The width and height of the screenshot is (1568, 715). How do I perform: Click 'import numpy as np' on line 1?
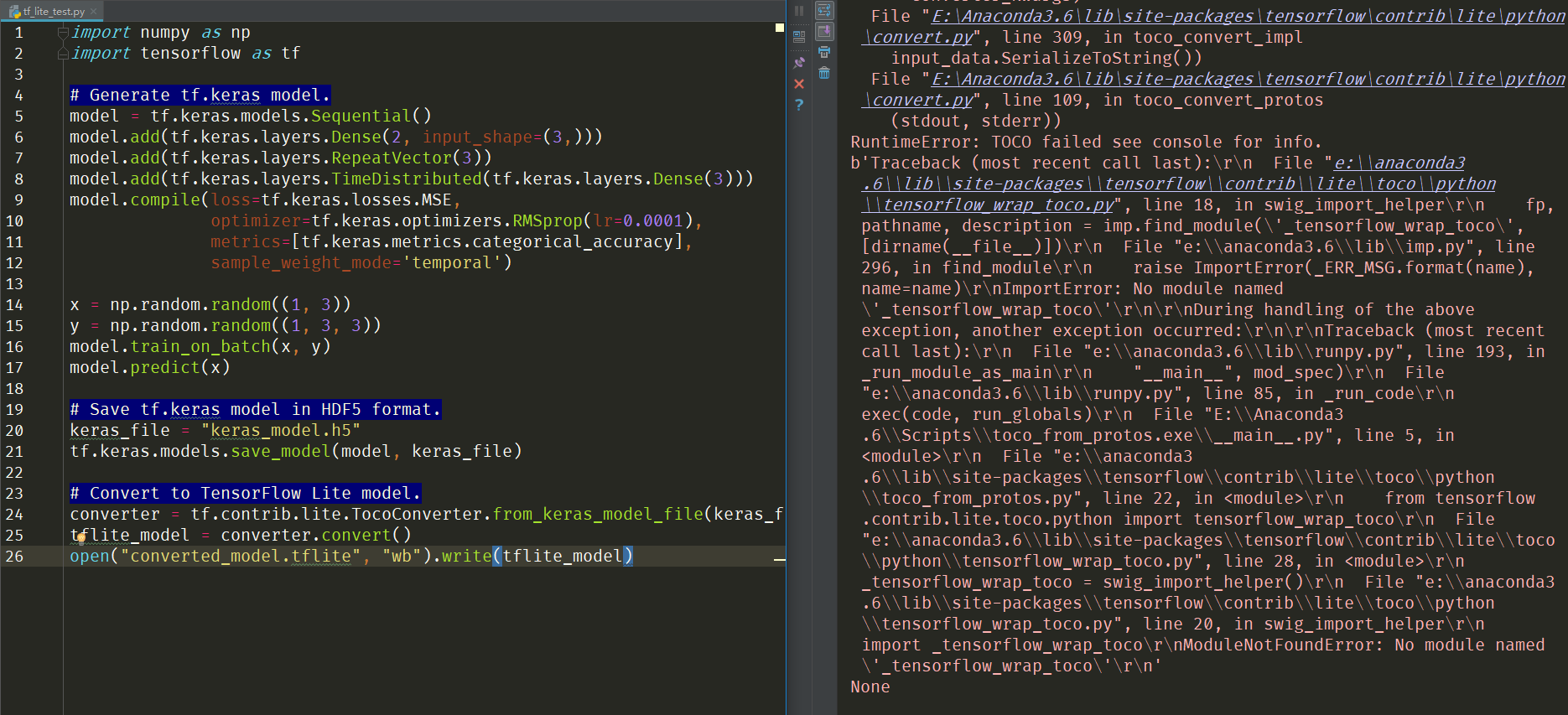(x=161, y=33)
